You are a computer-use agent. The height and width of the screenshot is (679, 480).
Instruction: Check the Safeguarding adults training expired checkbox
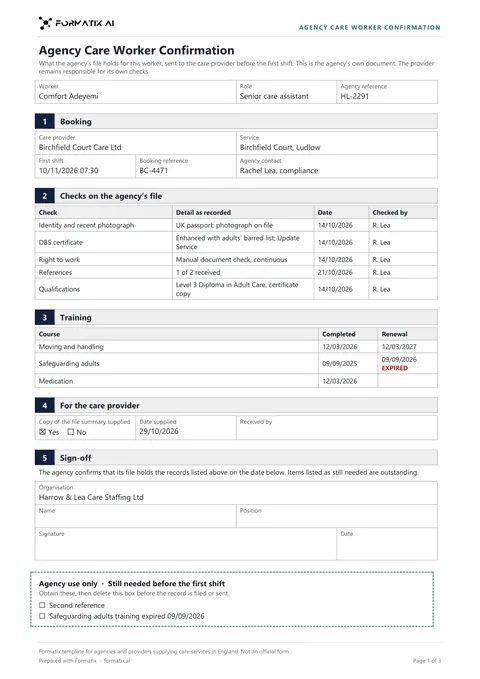pyautogui.click(x=42, y=616)
